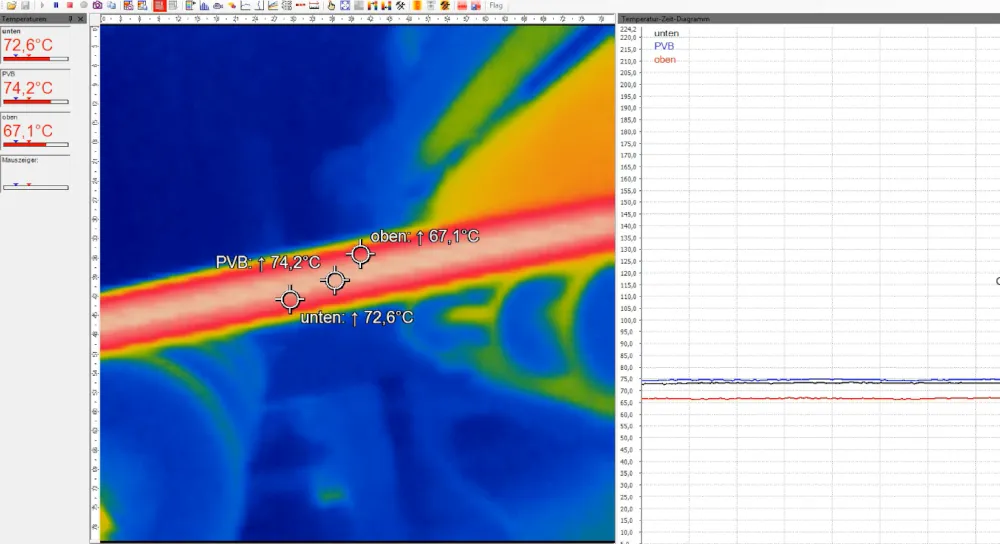
Task: Click the camera snapshot icon
Action: coord(97,6)
